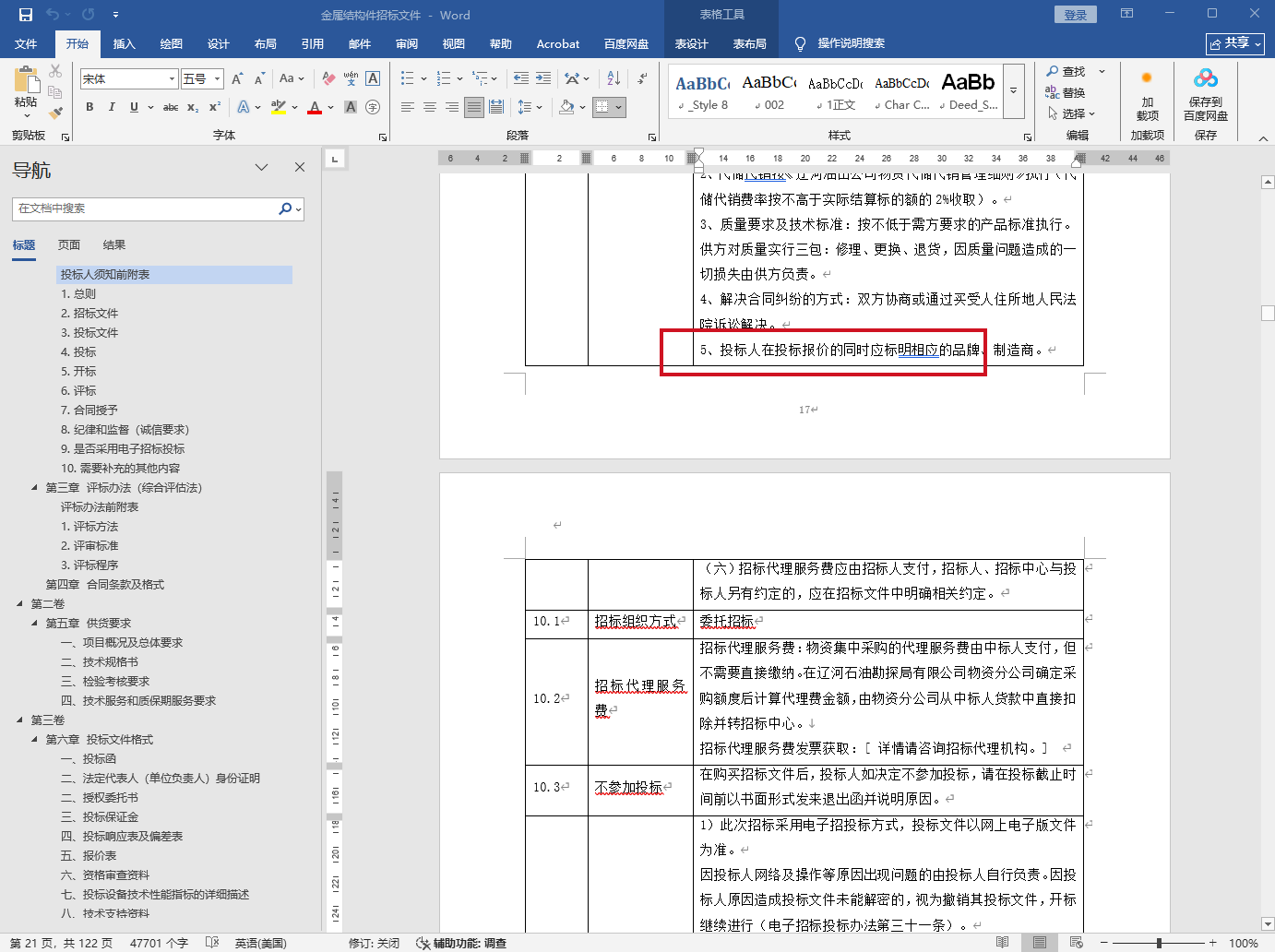The image size is (1275, 952).
Task: Increase indent of the paragraph
Action: click(543, 78)
